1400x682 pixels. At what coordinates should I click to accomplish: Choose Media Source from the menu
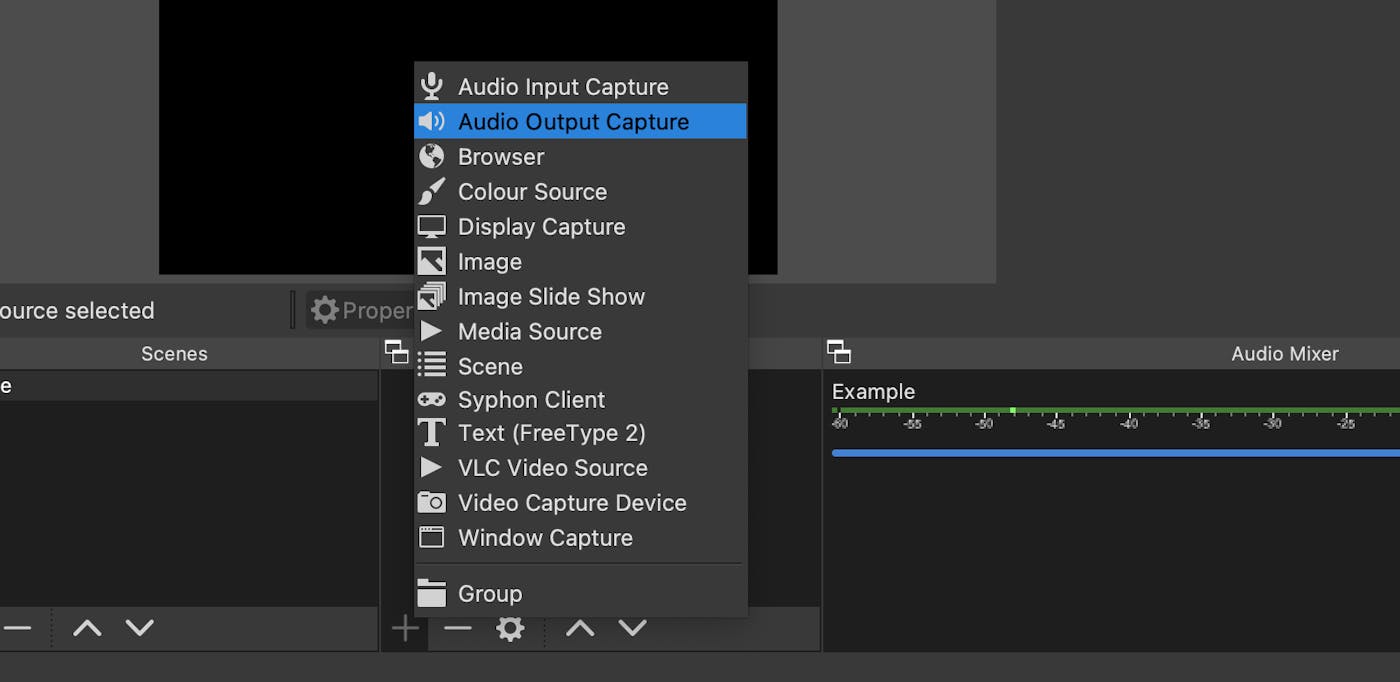[580, 331]
